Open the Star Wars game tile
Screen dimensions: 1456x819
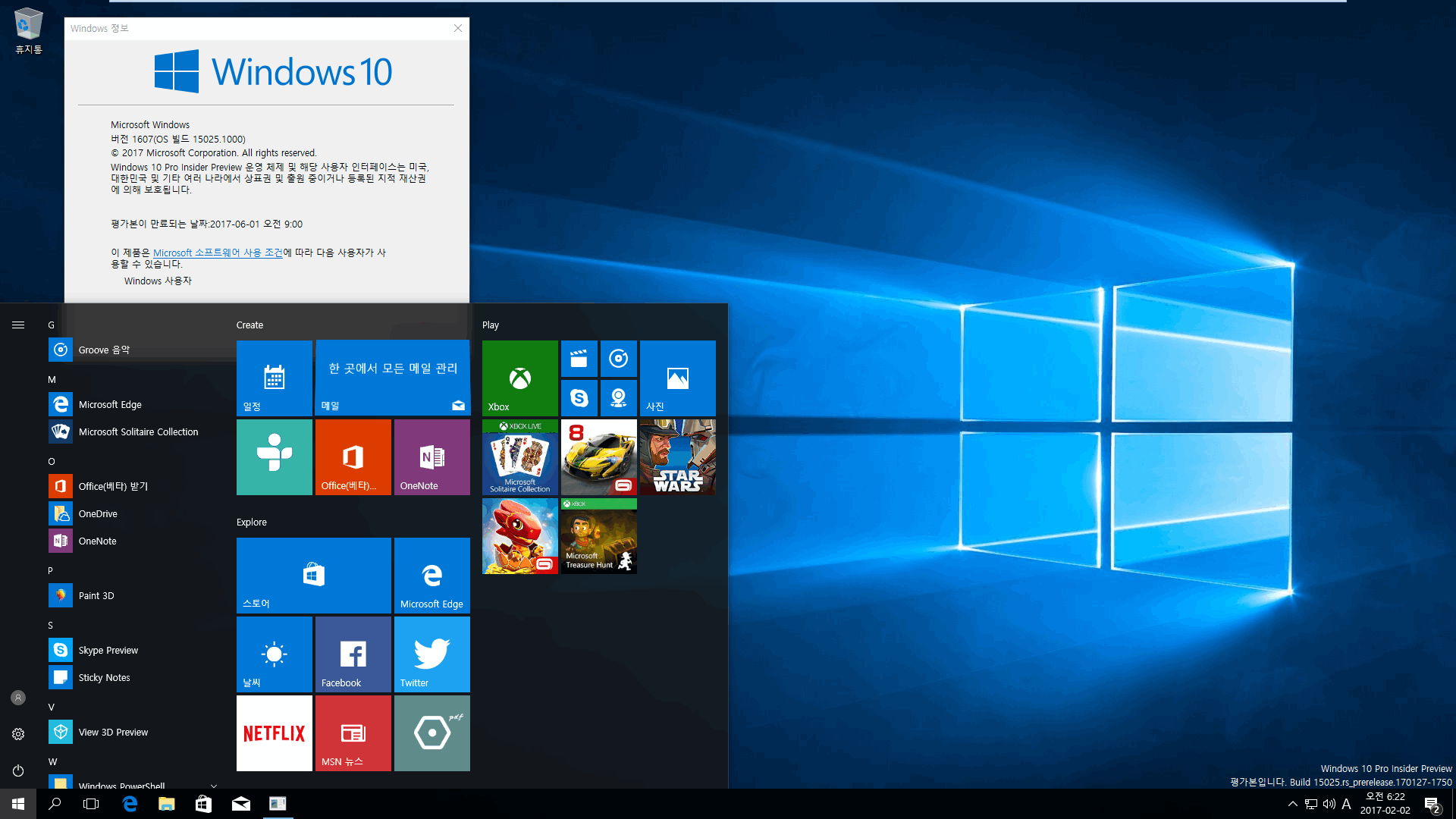point(678,457)
